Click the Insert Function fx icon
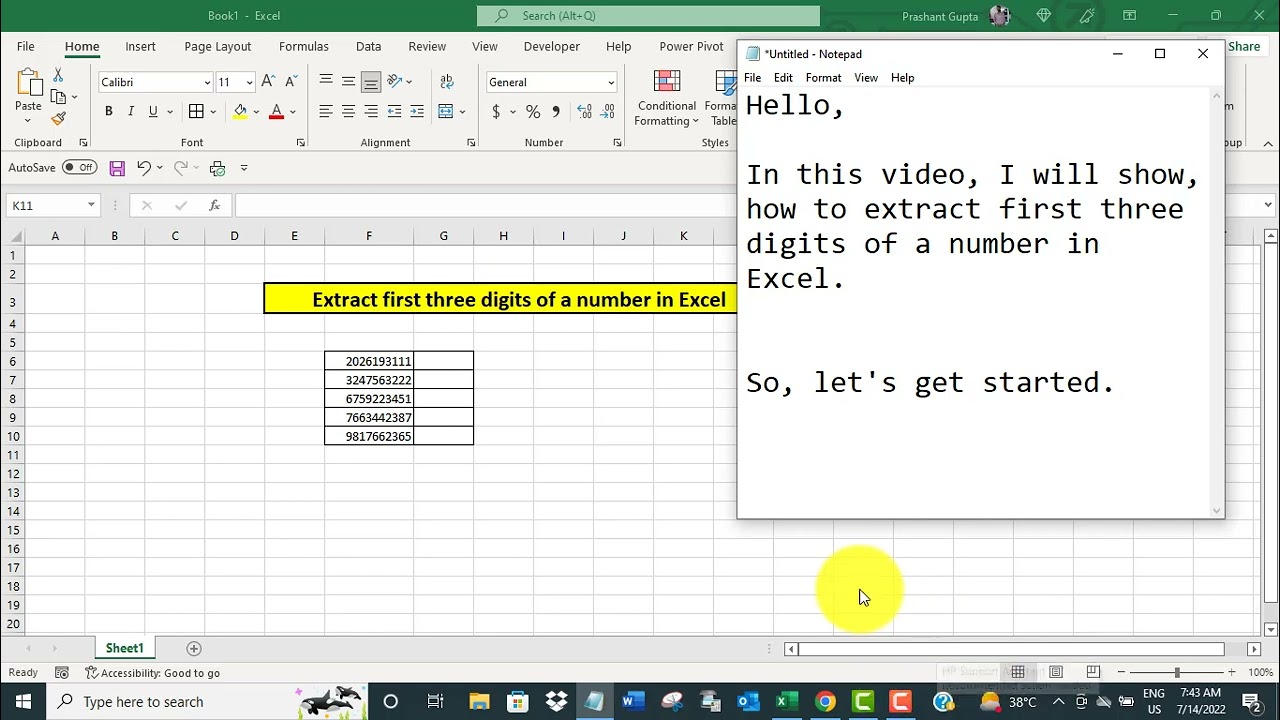The height and width of the screenshot is (720, 1280). point(214,205)
